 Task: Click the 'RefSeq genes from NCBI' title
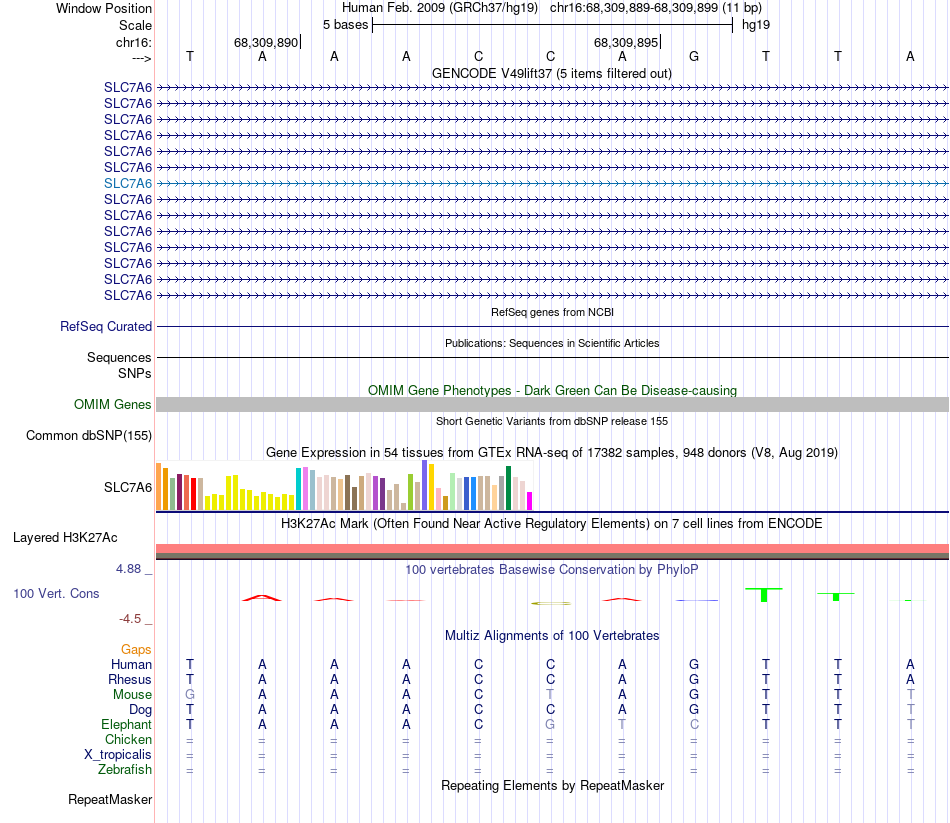(x=552, y=312)
